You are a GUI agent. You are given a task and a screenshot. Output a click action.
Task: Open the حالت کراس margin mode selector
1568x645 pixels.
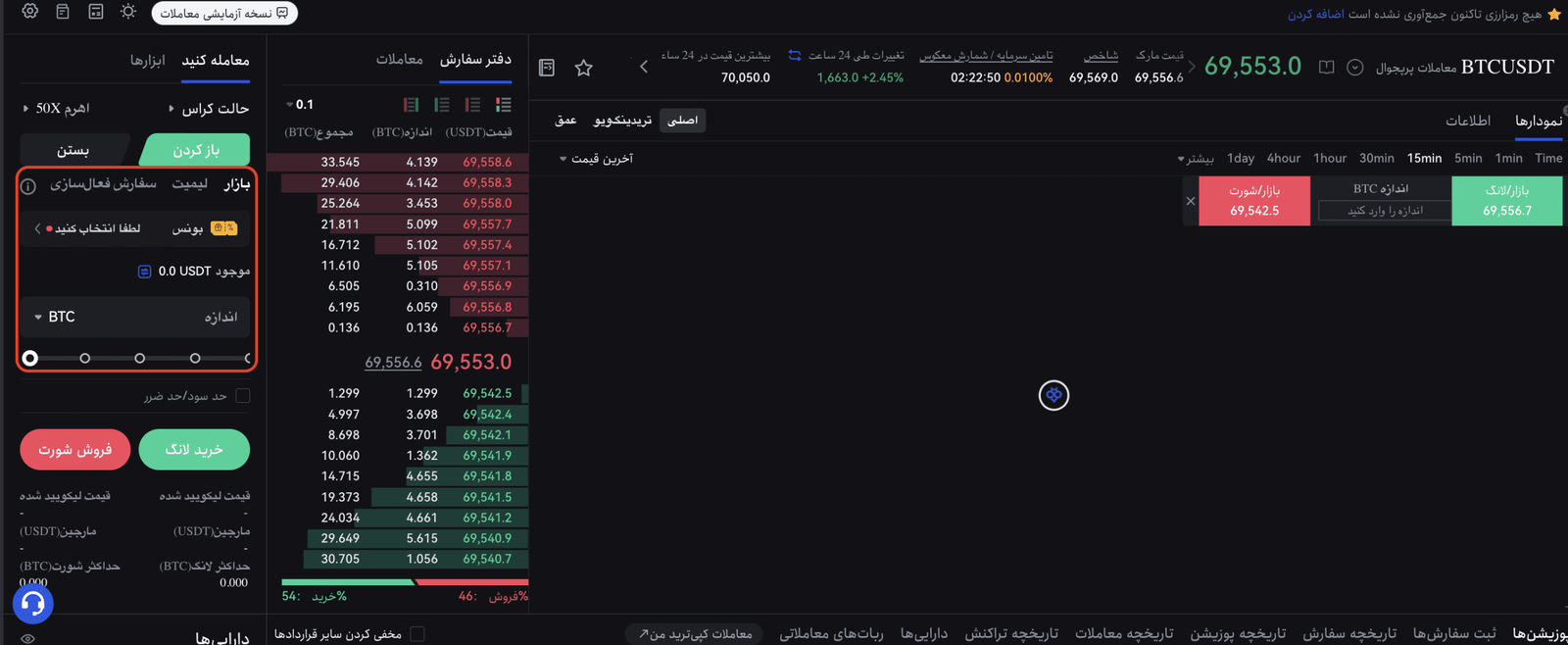click(209, 108)
